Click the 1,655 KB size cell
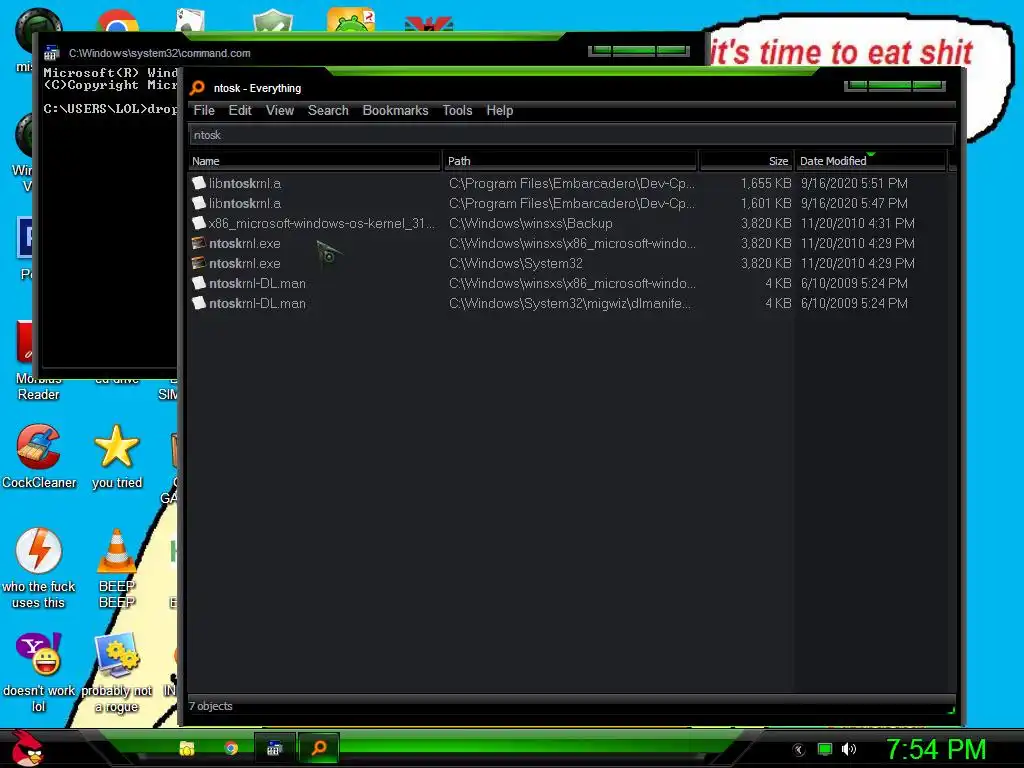1024x768 pixels. [766, 184]
